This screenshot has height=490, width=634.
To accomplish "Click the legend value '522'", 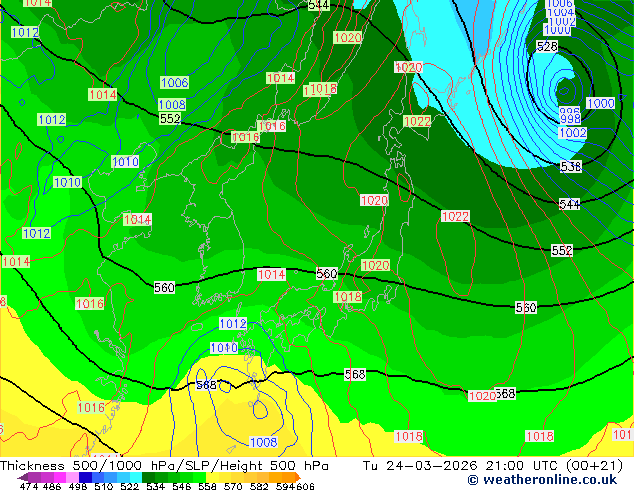I will click(129, 486).
